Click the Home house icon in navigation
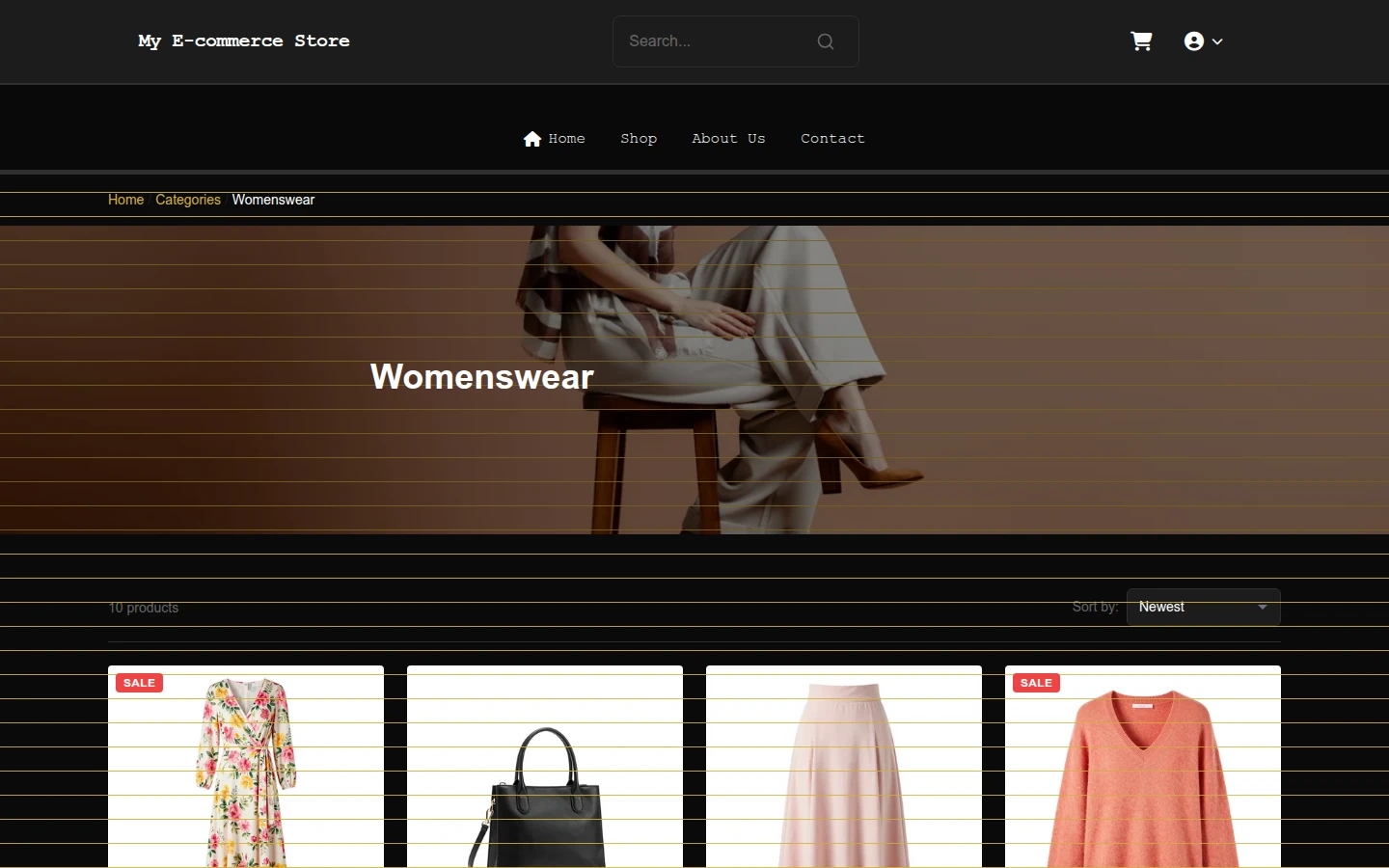This screenshot has width=1389, height=868. point(532,139)
